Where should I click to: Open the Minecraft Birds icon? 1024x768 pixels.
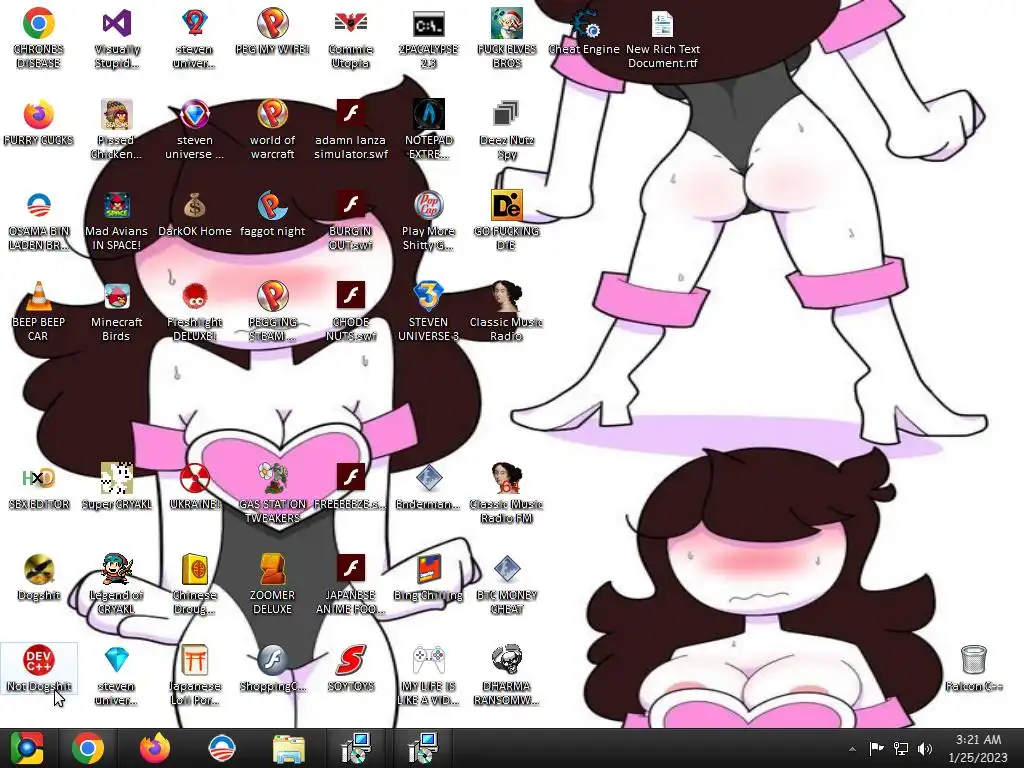tap(116, 312)
